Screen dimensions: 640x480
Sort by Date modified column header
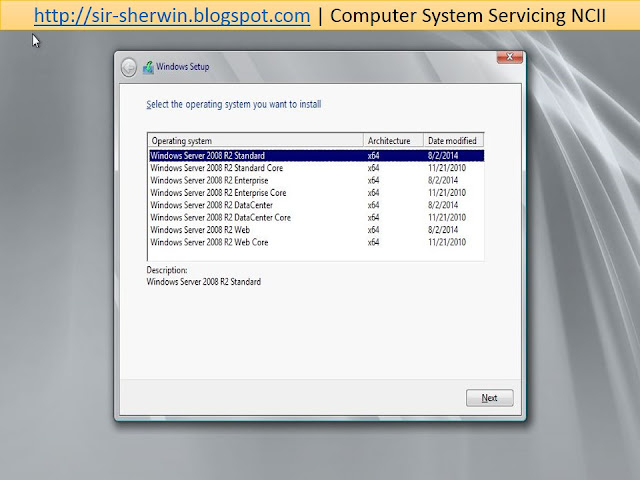(x=453, y=140)
